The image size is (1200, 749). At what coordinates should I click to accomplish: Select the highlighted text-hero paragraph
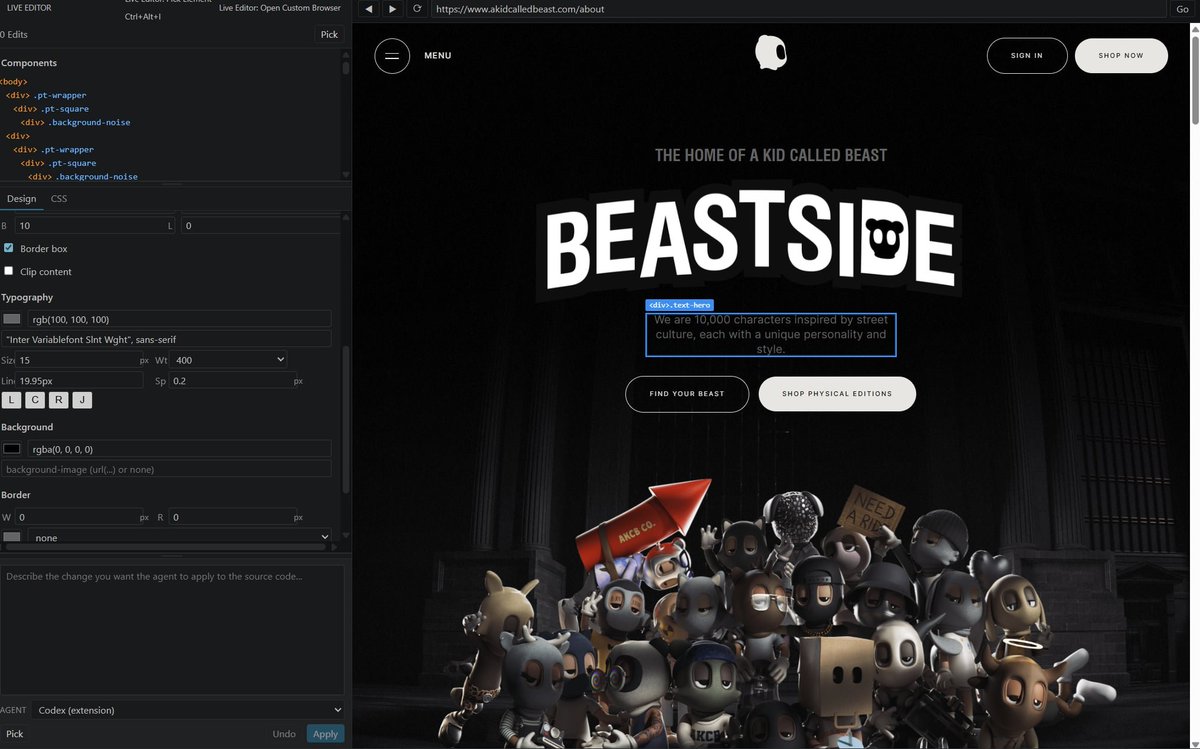770,335
